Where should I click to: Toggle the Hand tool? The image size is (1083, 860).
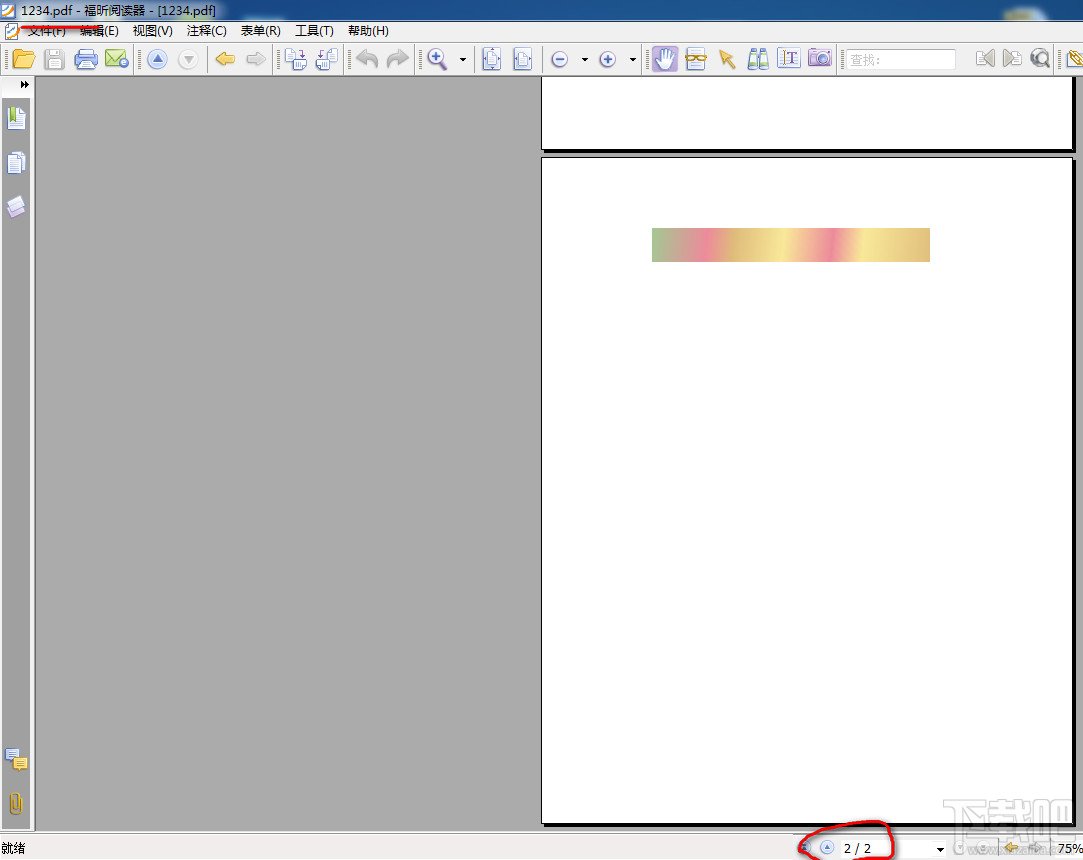click(x=664, y=59)
